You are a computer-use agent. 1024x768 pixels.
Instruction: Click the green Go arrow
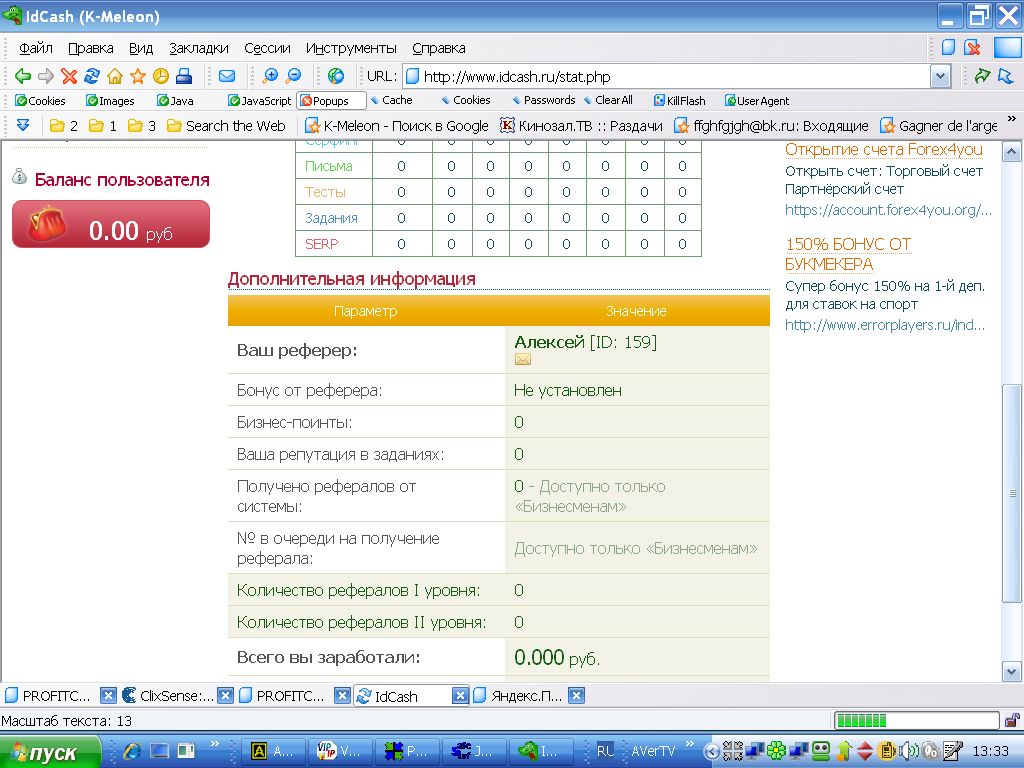(x=982, y=76)
